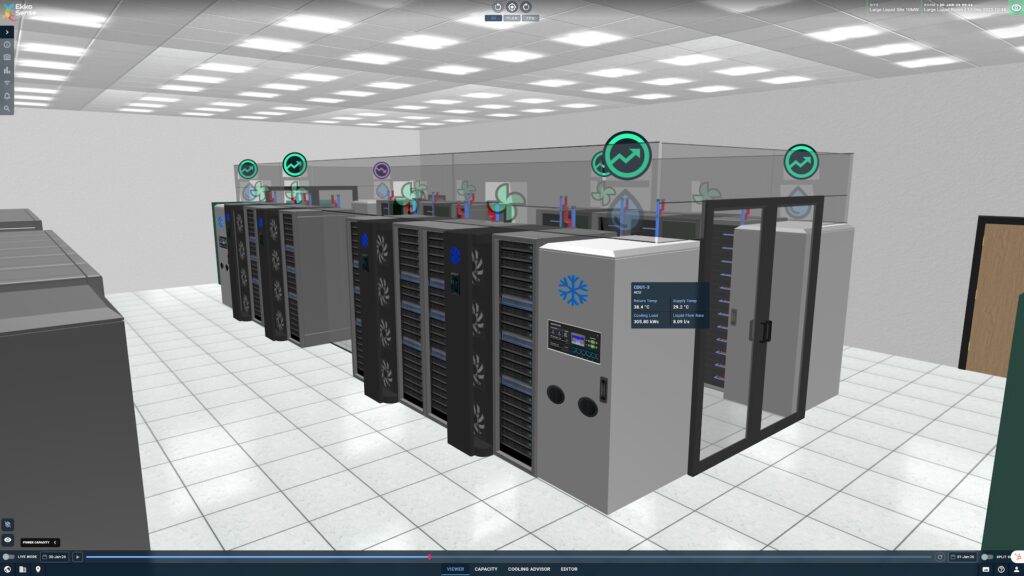The image size is (1024, 576).
Task: Switch to the Cooling Advisor tab
Action: click(x=528, y=569)
